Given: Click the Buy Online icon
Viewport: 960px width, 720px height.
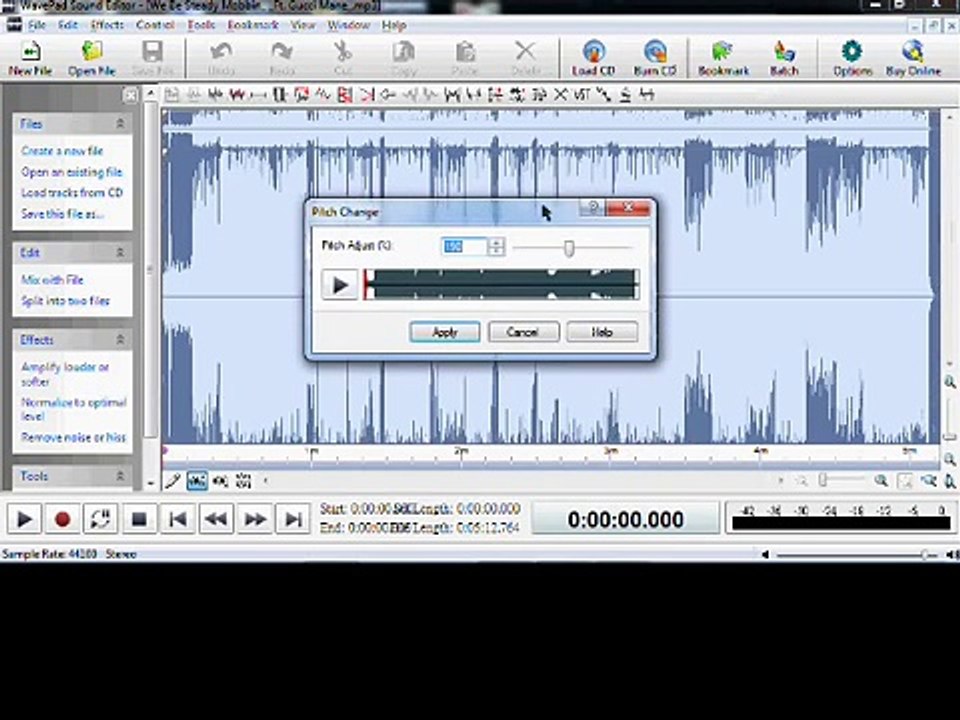Looking at the screenshot, I should (913, 58).
